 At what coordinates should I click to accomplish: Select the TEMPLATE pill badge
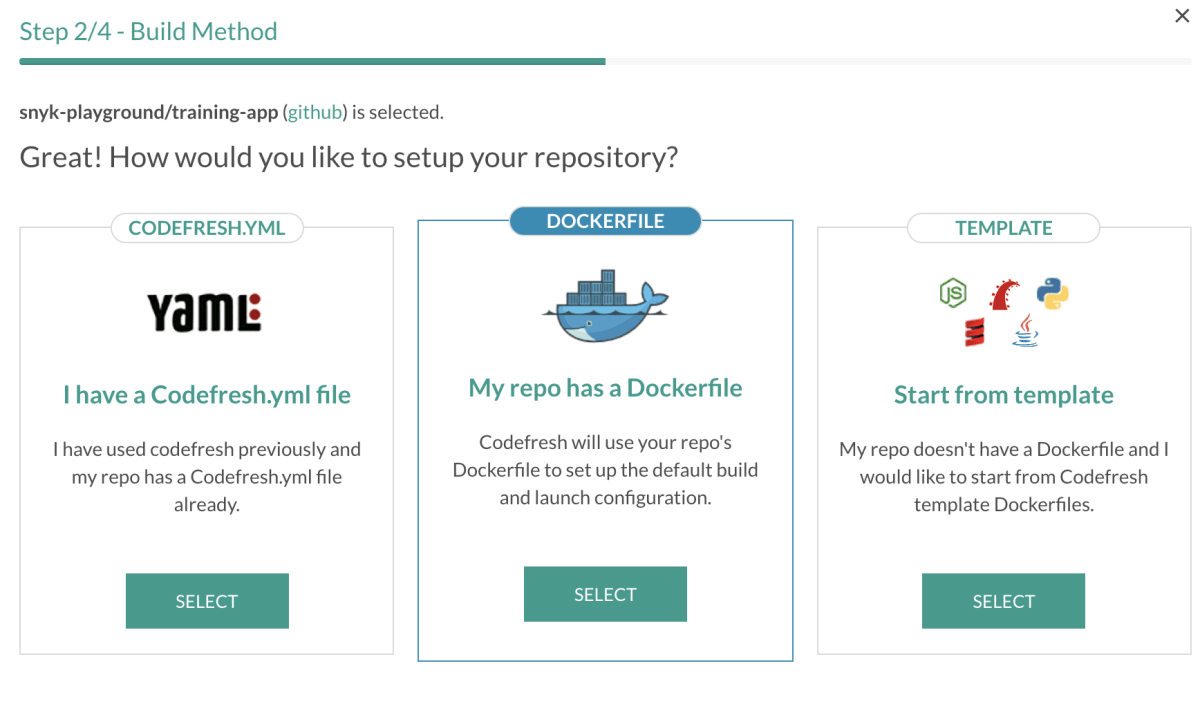pos(1003,228)
